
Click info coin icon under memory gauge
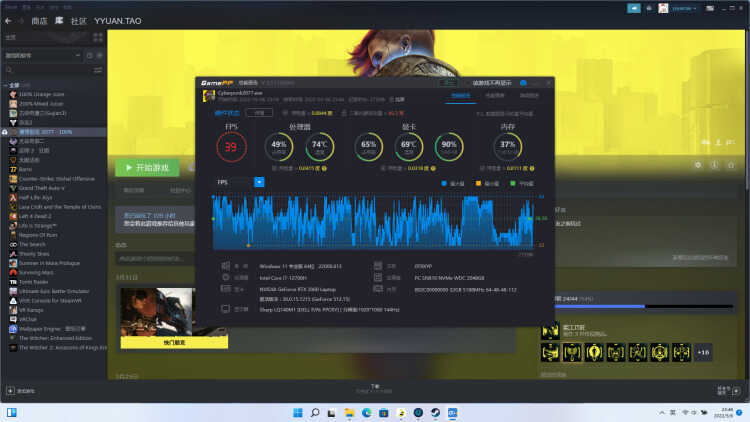(x=532, y=168)
